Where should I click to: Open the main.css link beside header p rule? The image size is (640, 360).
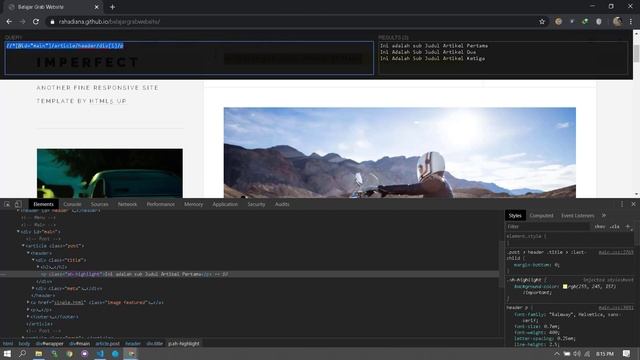point(616,308)
